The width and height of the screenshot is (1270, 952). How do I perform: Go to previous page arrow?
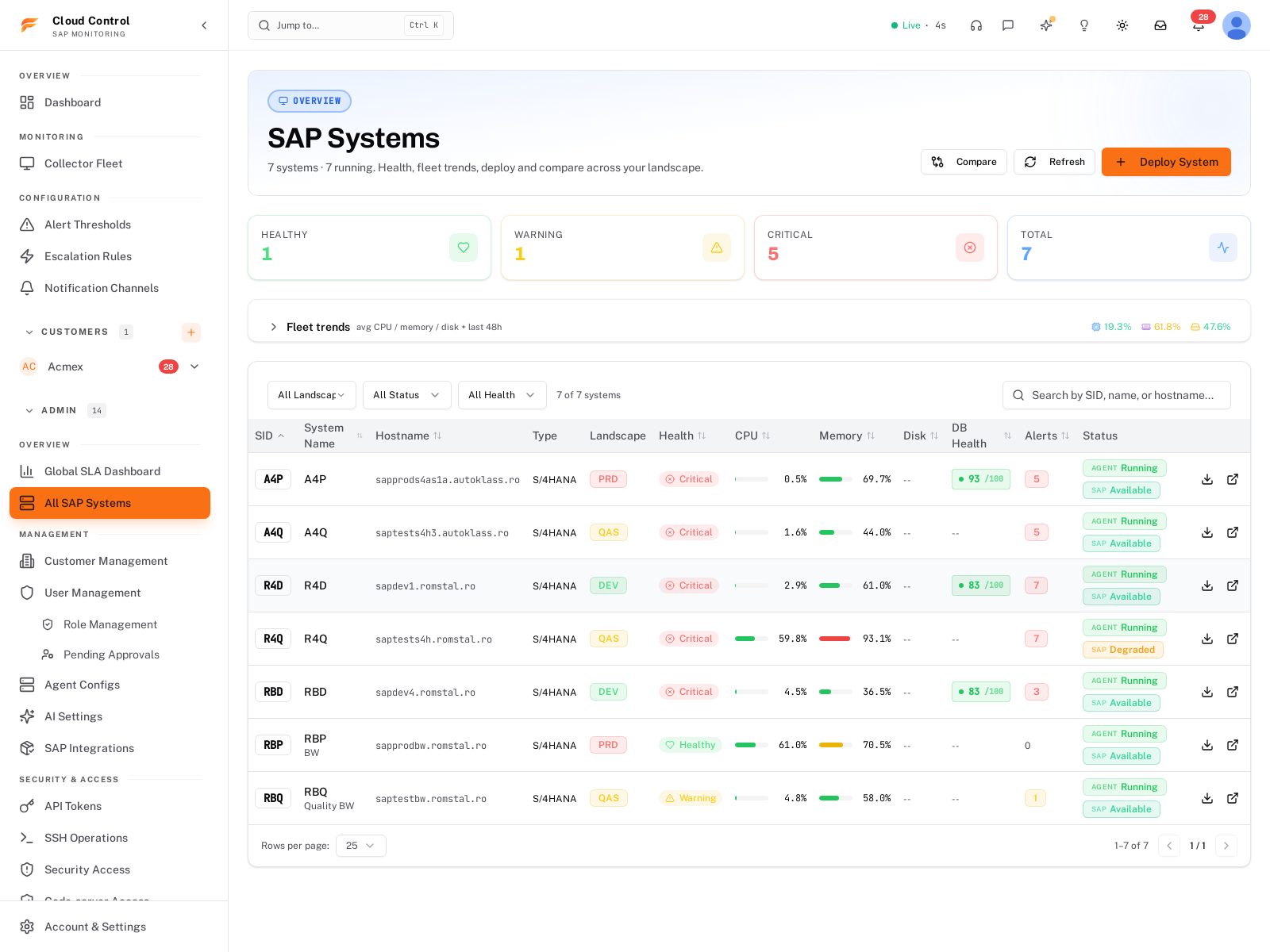(x=1169, y=846)
